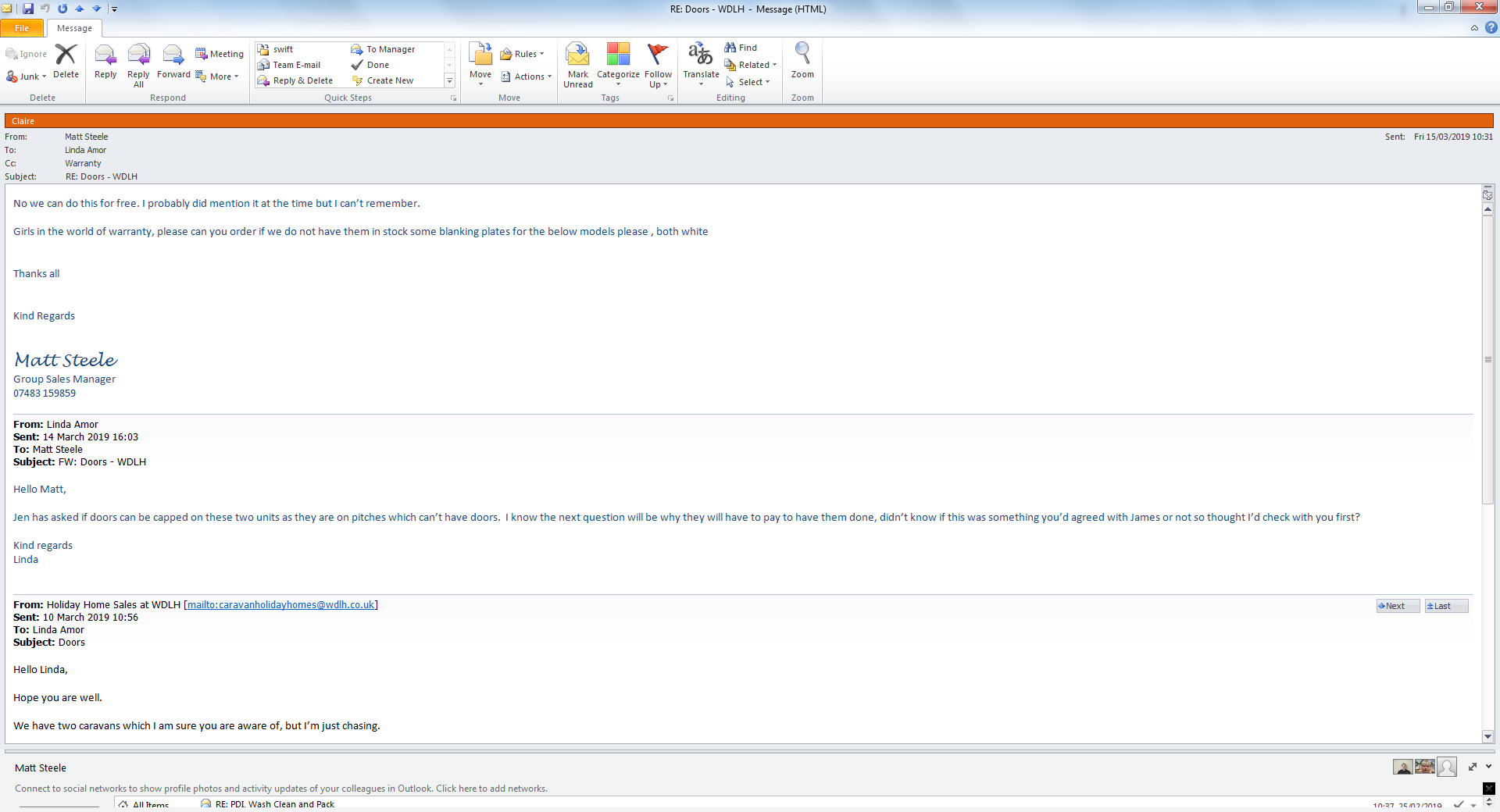The image size is (1500, 812).
Task: Click the Last button in the message body
Action: coord(1446,606)
